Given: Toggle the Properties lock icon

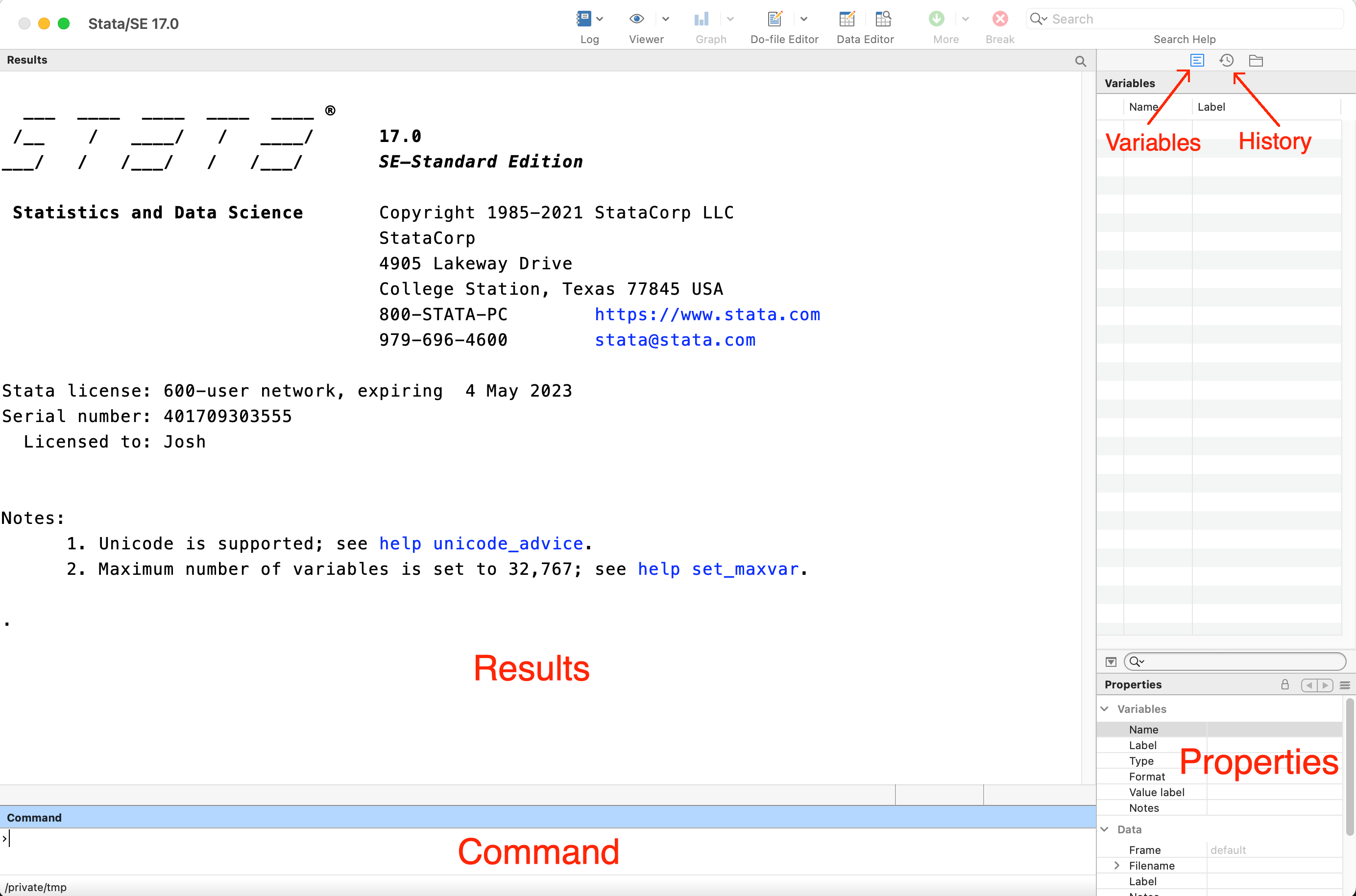Looking at the screenshot, I should [x=1285, y=684].
